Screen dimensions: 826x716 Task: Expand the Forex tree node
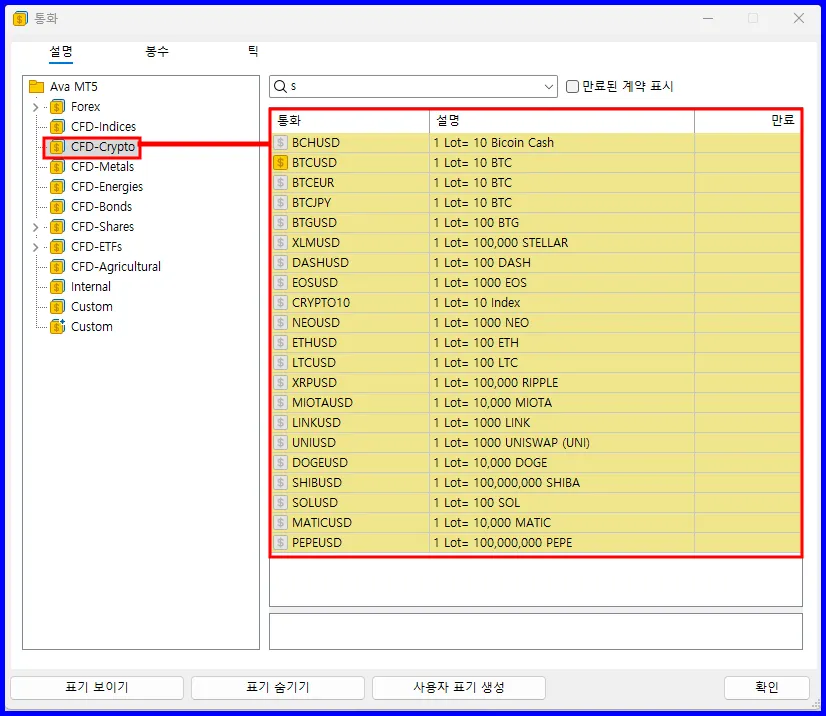(x=35, y=107)
